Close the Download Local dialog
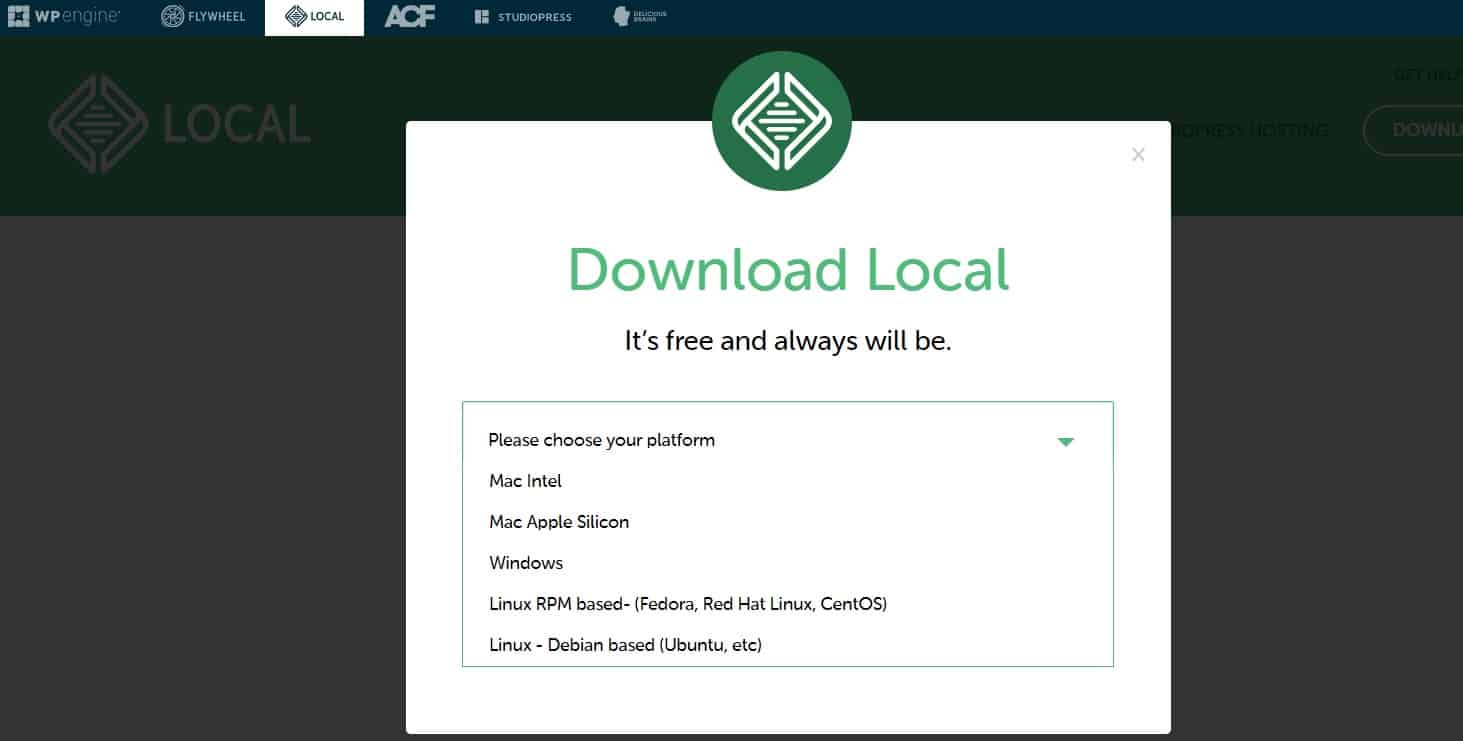 1138,154
